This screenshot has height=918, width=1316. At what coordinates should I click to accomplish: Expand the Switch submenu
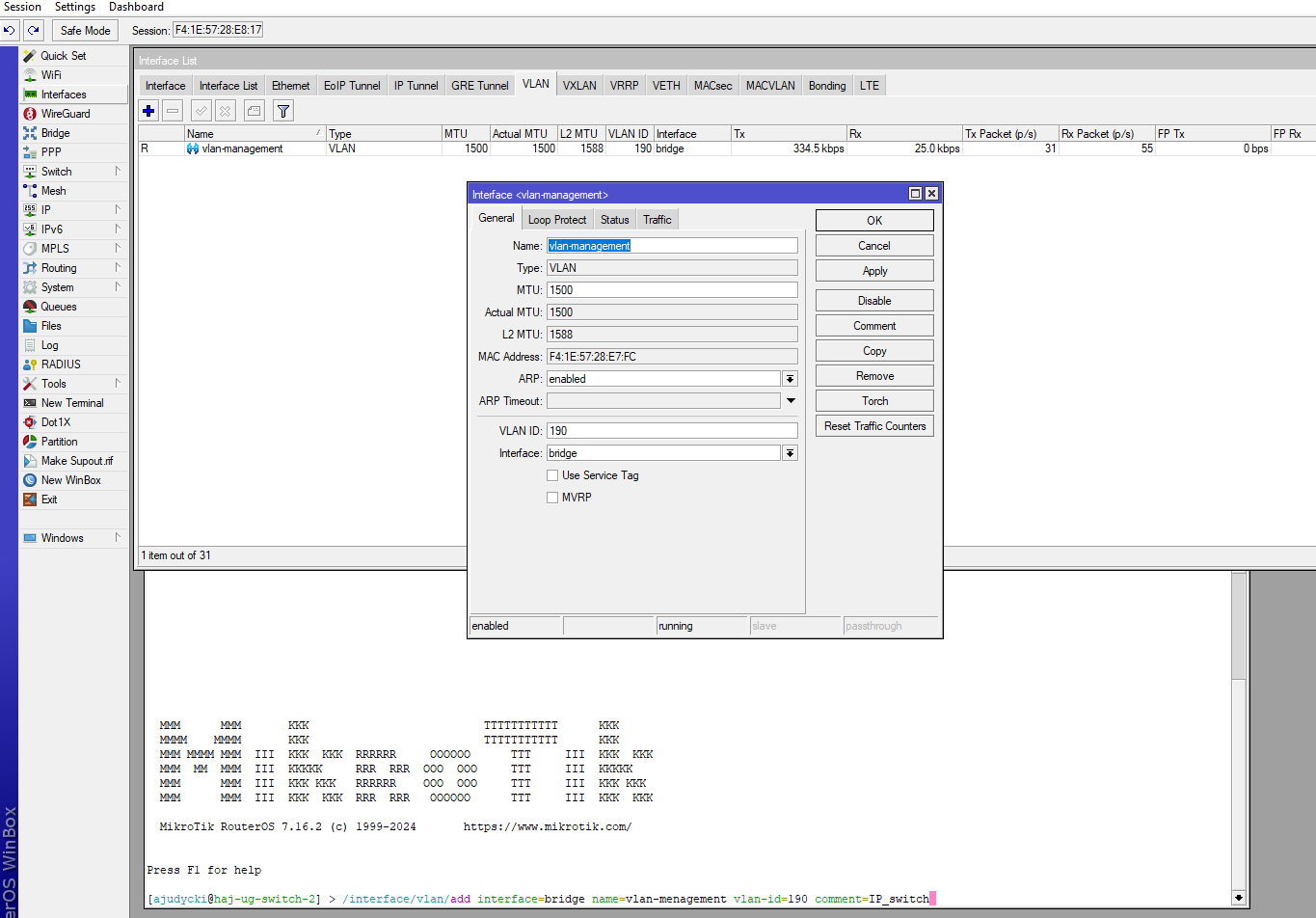[118, 171]
